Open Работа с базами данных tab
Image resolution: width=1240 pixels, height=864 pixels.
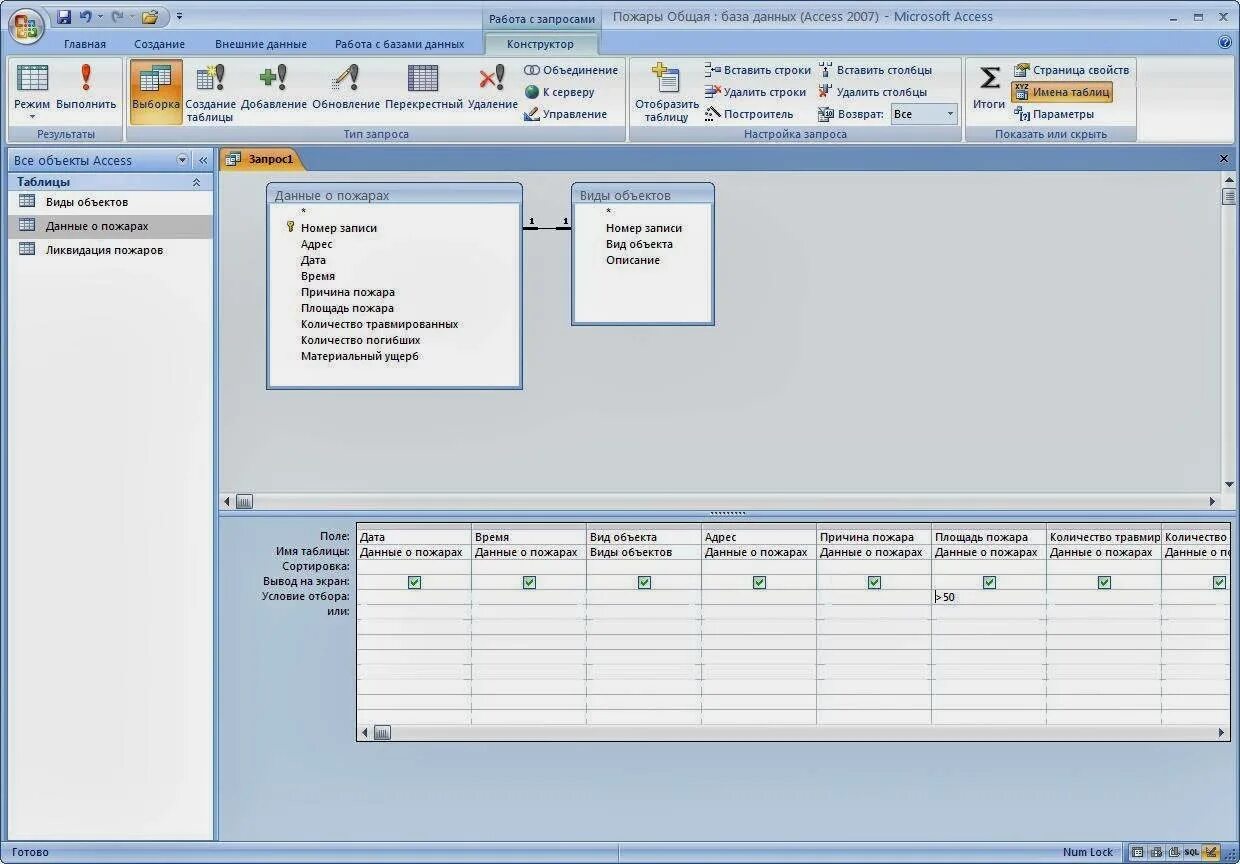(399, 44)
